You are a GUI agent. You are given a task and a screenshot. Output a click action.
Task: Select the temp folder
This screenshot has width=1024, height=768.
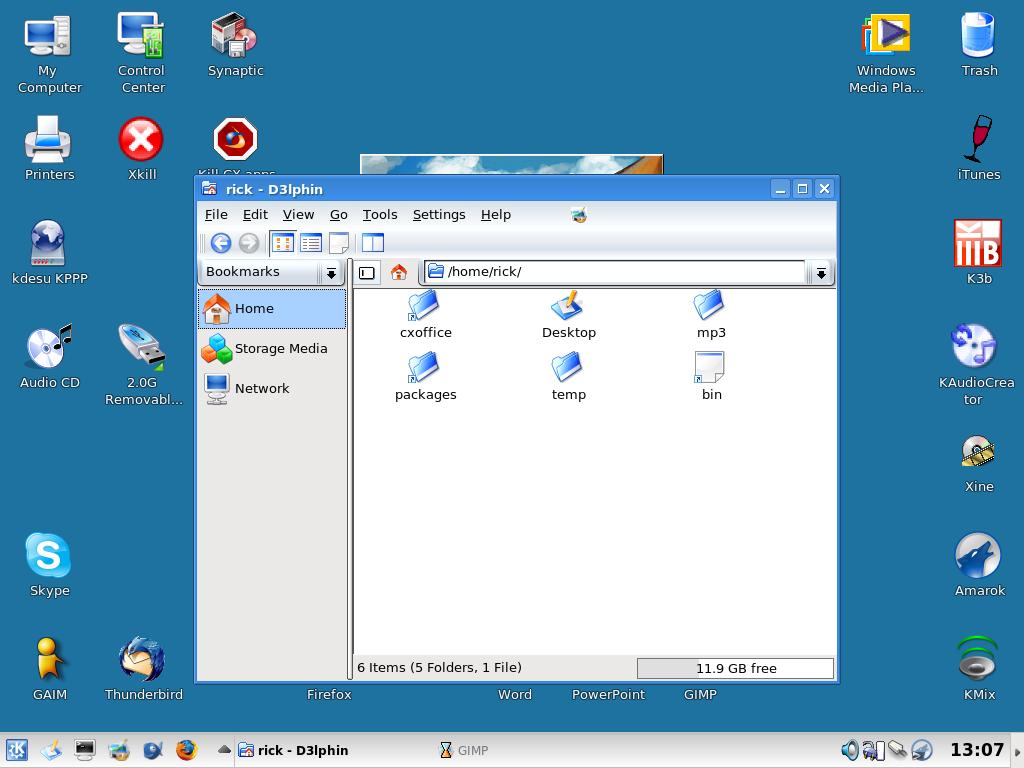pyautogui.click(x=568, y=377)
